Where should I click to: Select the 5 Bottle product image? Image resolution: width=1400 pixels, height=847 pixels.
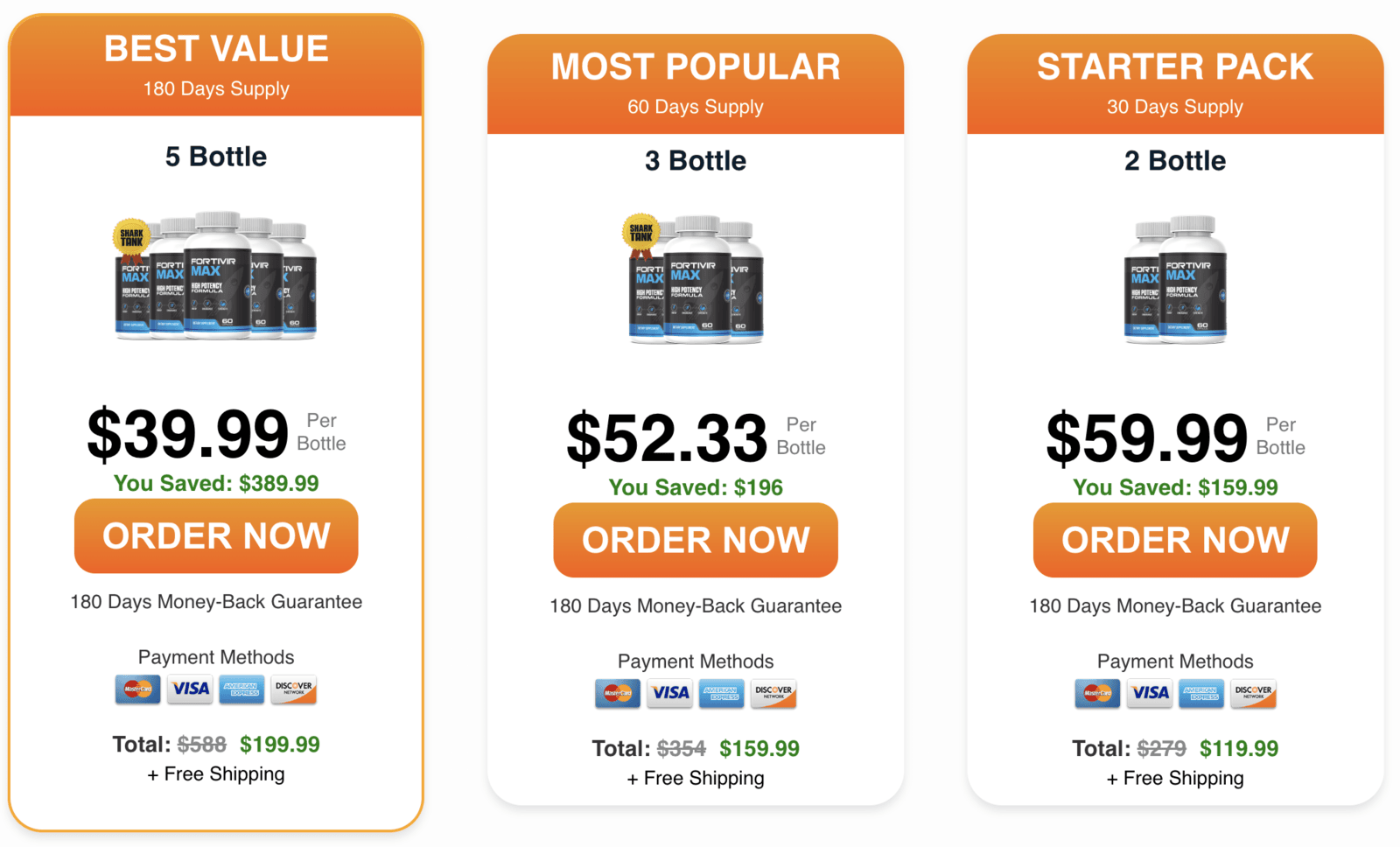(217, 276)
